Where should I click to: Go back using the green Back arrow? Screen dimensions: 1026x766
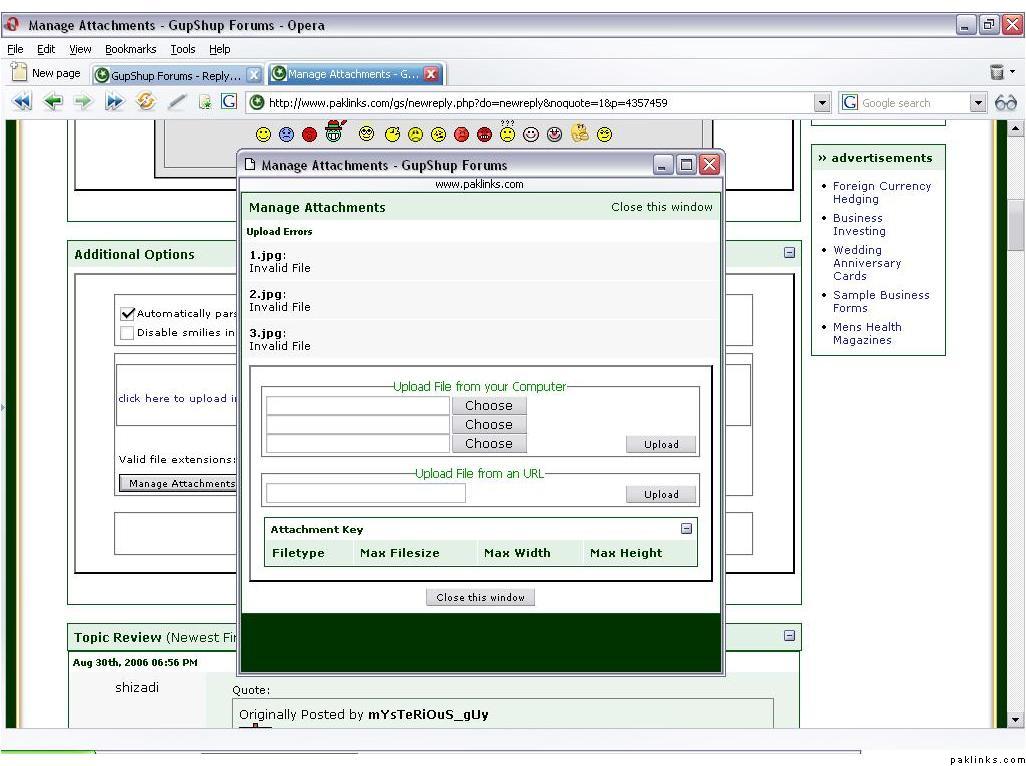(x=53, y=102)
